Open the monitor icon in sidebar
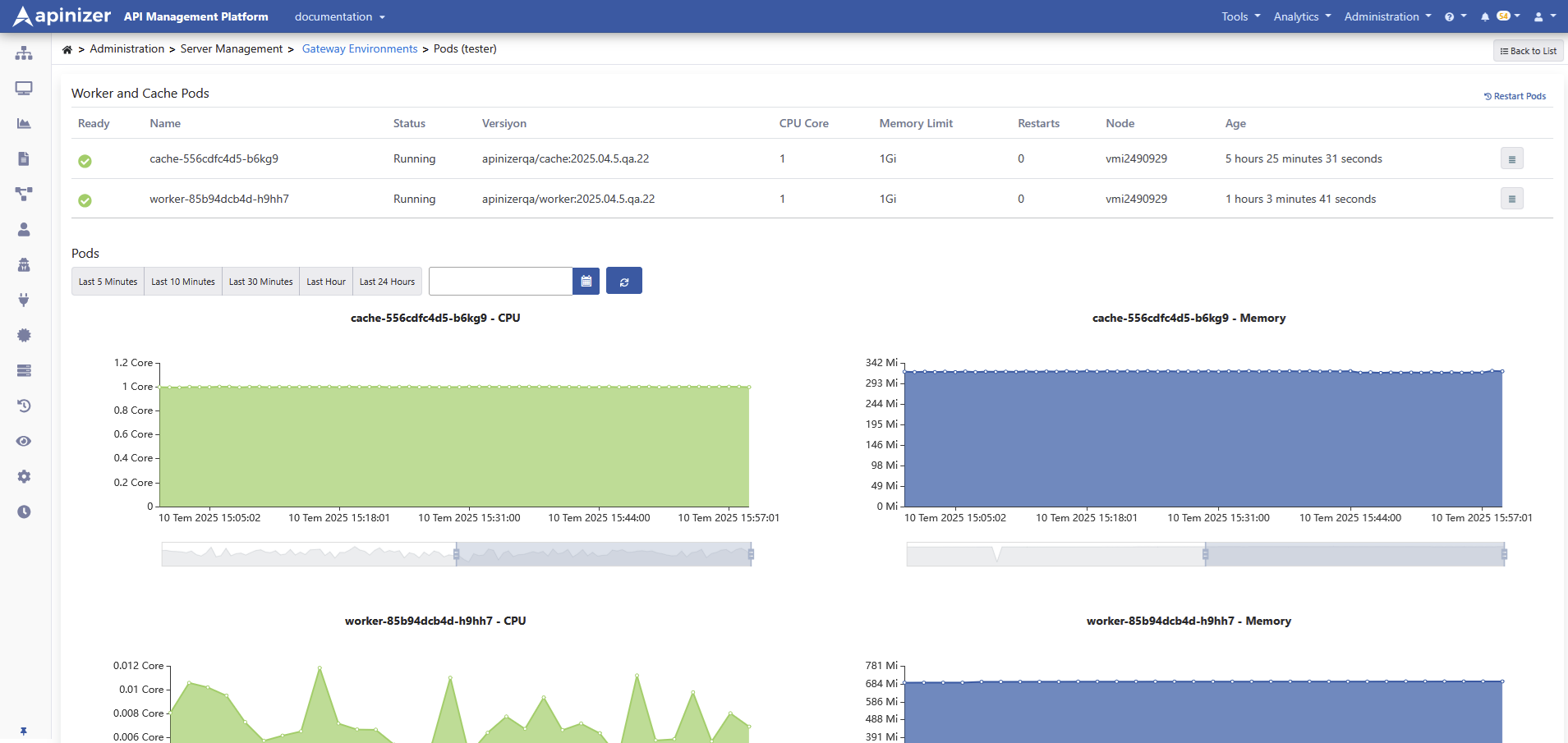Screen dimensions: 1568x743 pyautogui.click(x=24, y=89)
